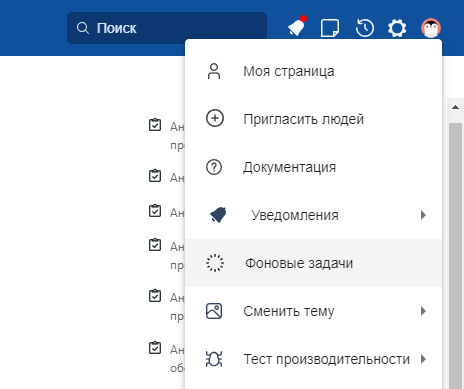Open notifications bell in header
The image size is (464, 389).
click(297, 27)
